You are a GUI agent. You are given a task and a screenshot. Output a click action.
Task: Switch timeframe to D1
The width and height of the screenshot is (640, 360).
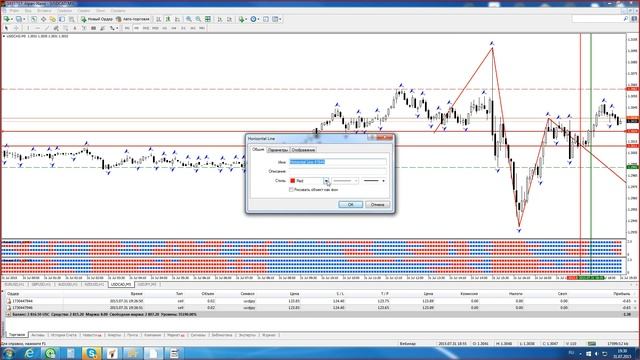click(x=183, y=28)
